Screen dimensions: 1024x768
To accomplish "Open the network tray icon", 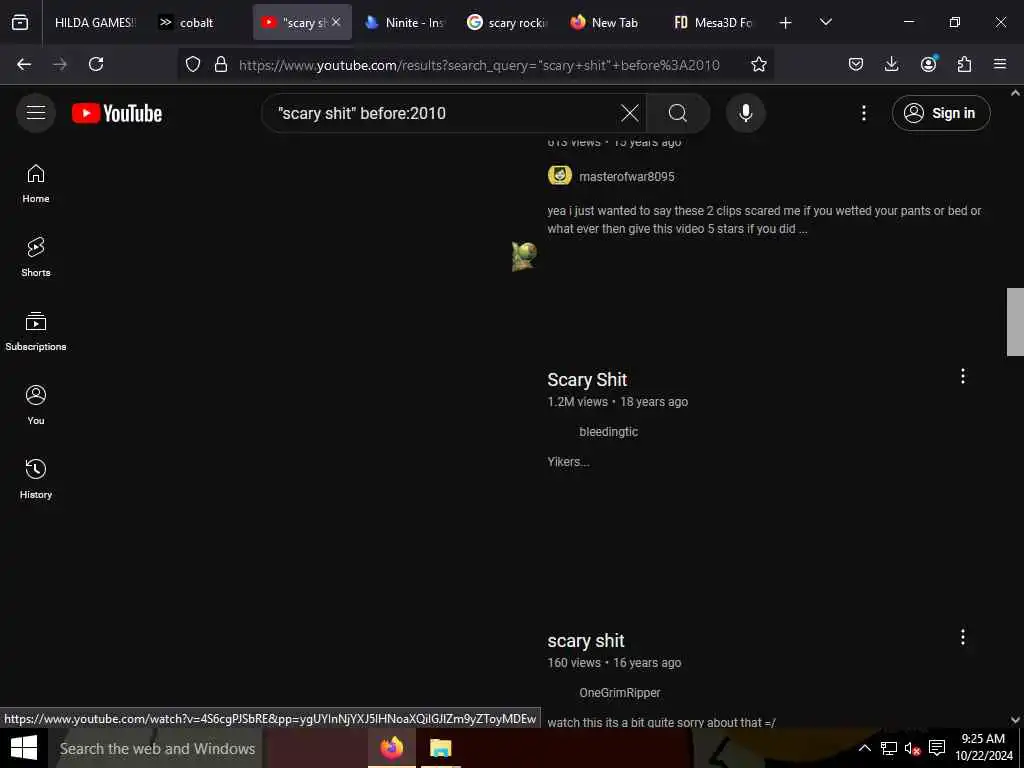I will pyautogui.click(x=888, y=748).
